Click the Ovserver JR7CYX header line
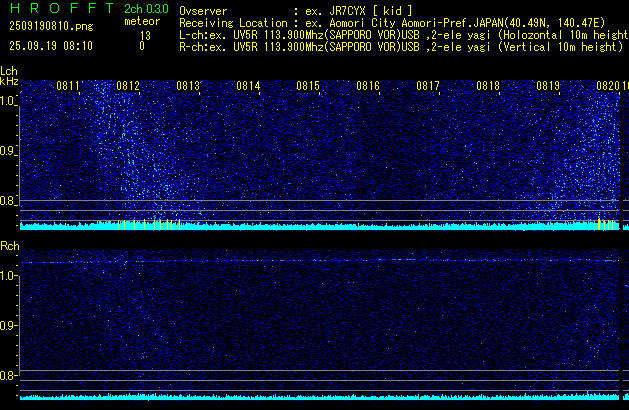The width and height of the screenshot is (629, 410). [294, 10]
